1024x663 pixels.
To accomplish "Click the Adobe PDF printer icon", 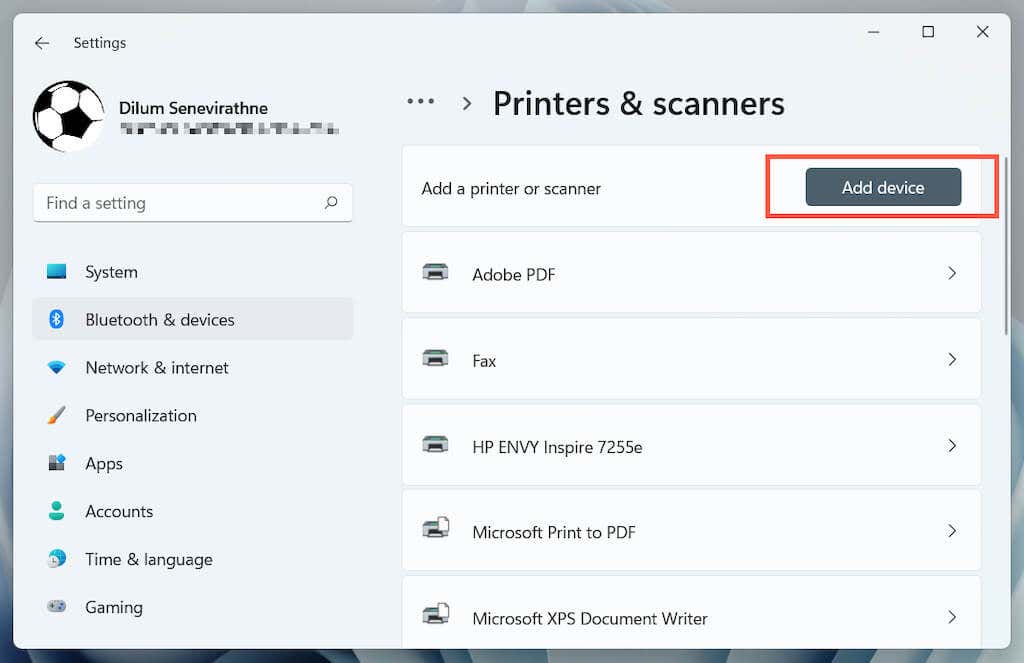I will [435, 272].
